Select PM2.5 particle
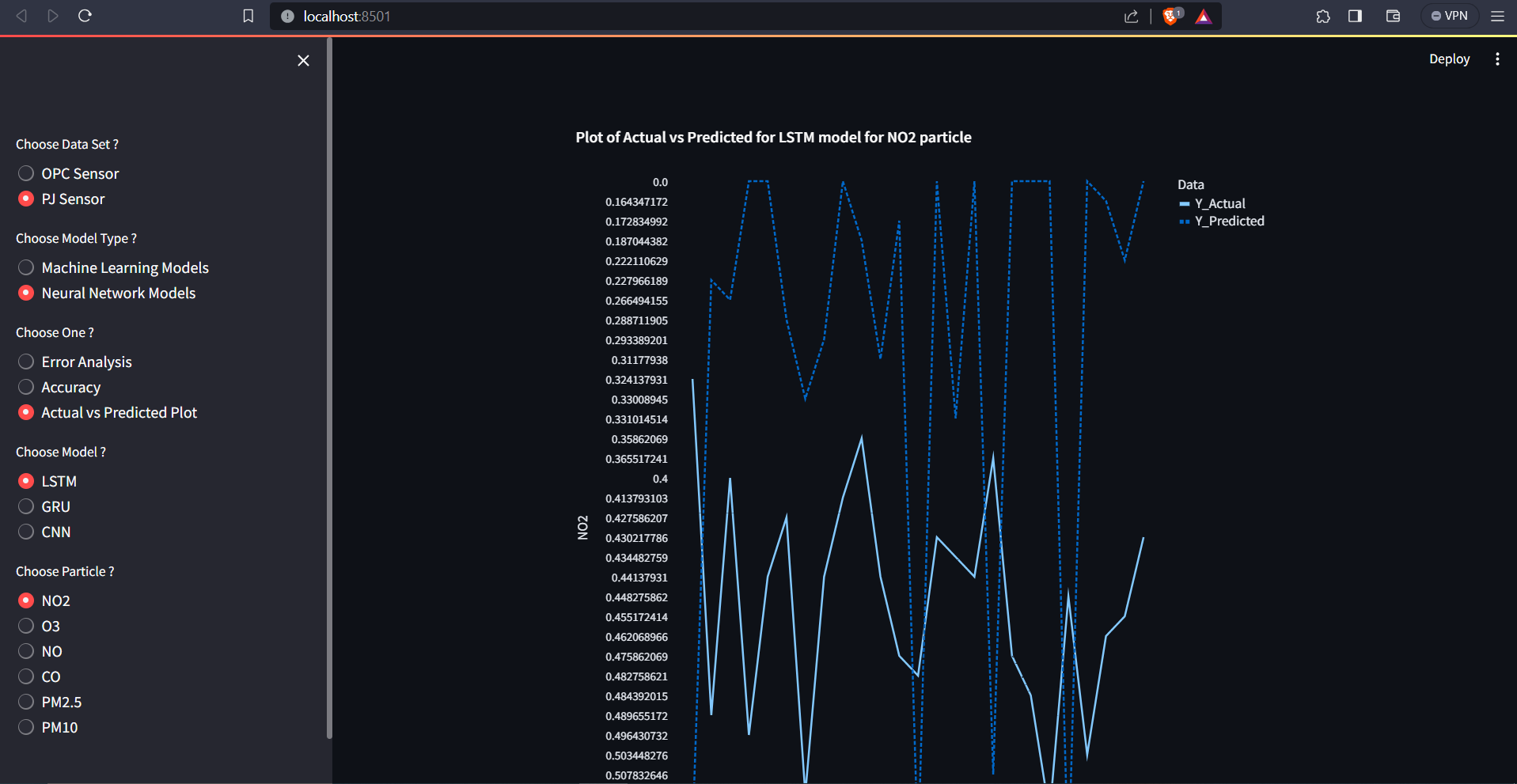 click(x=50, y=702)
